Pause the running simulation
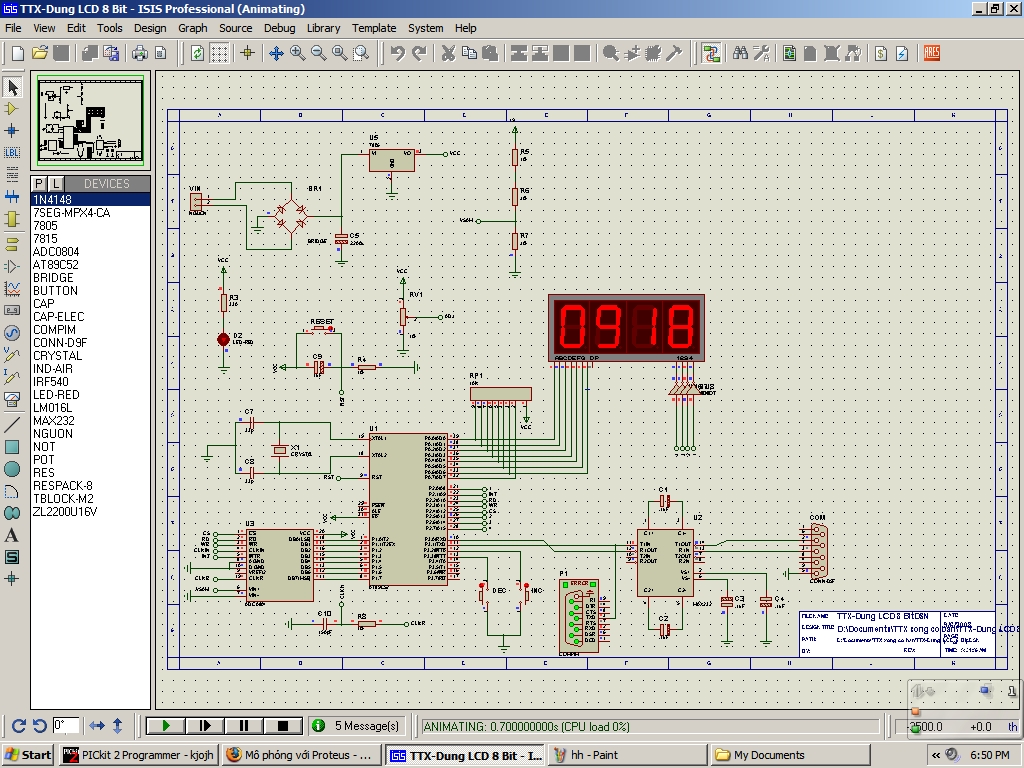The image size is (1024, 768). click(244, 726)
